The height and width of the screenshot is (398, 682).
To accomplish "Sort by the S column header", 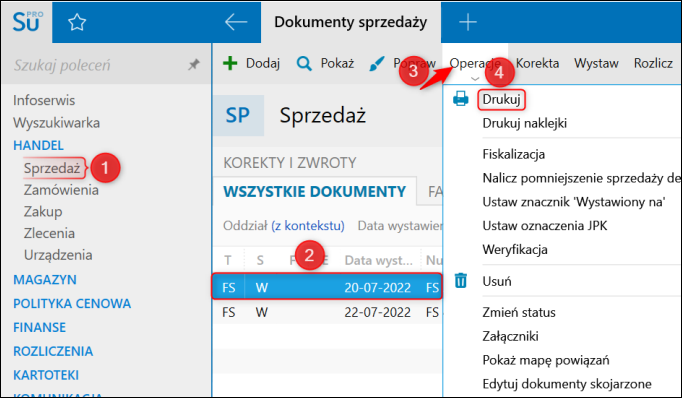I will (260, 260).
